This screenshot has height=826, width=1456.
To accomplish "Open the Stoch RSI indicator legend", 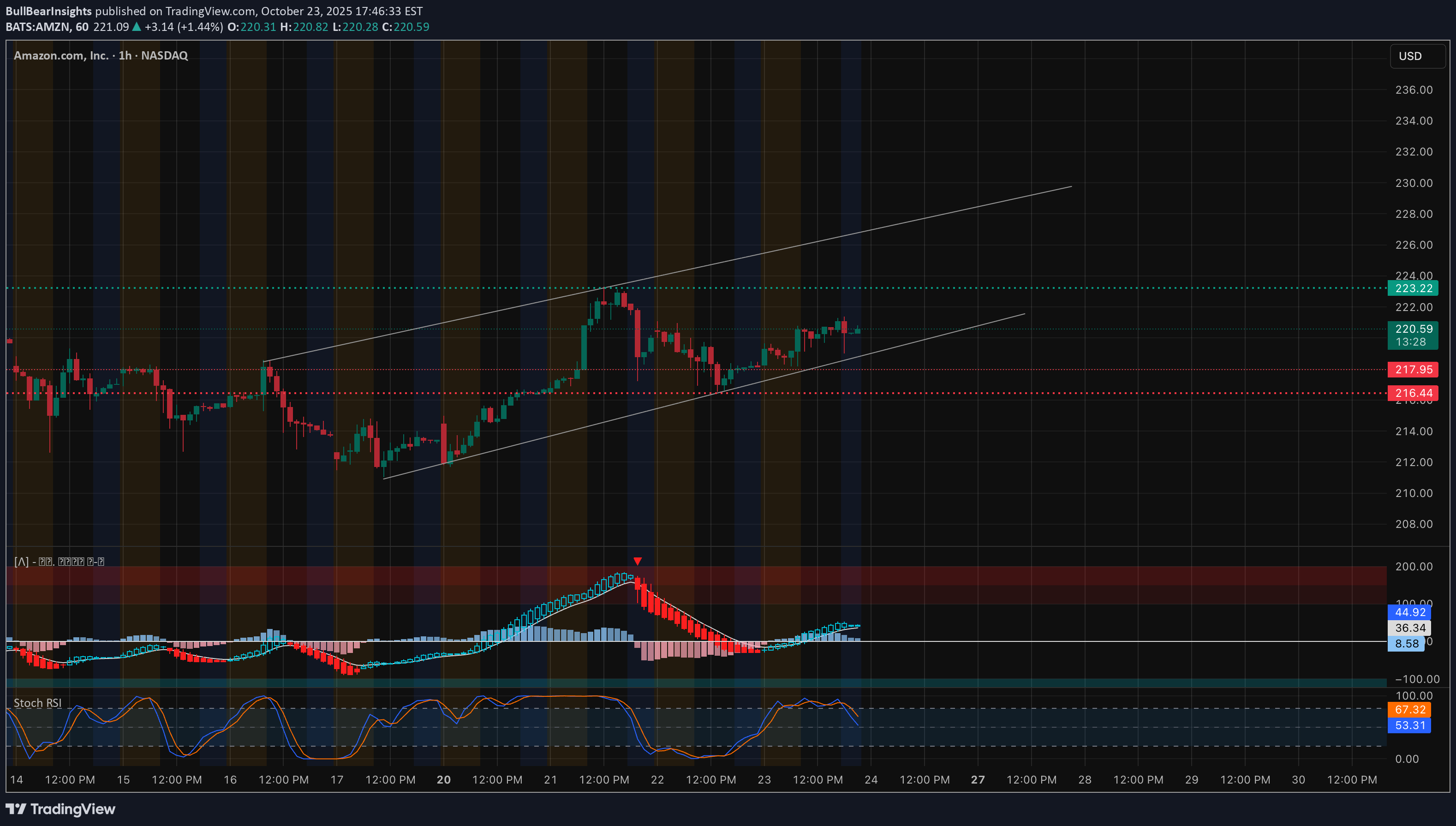I will 37,703.
